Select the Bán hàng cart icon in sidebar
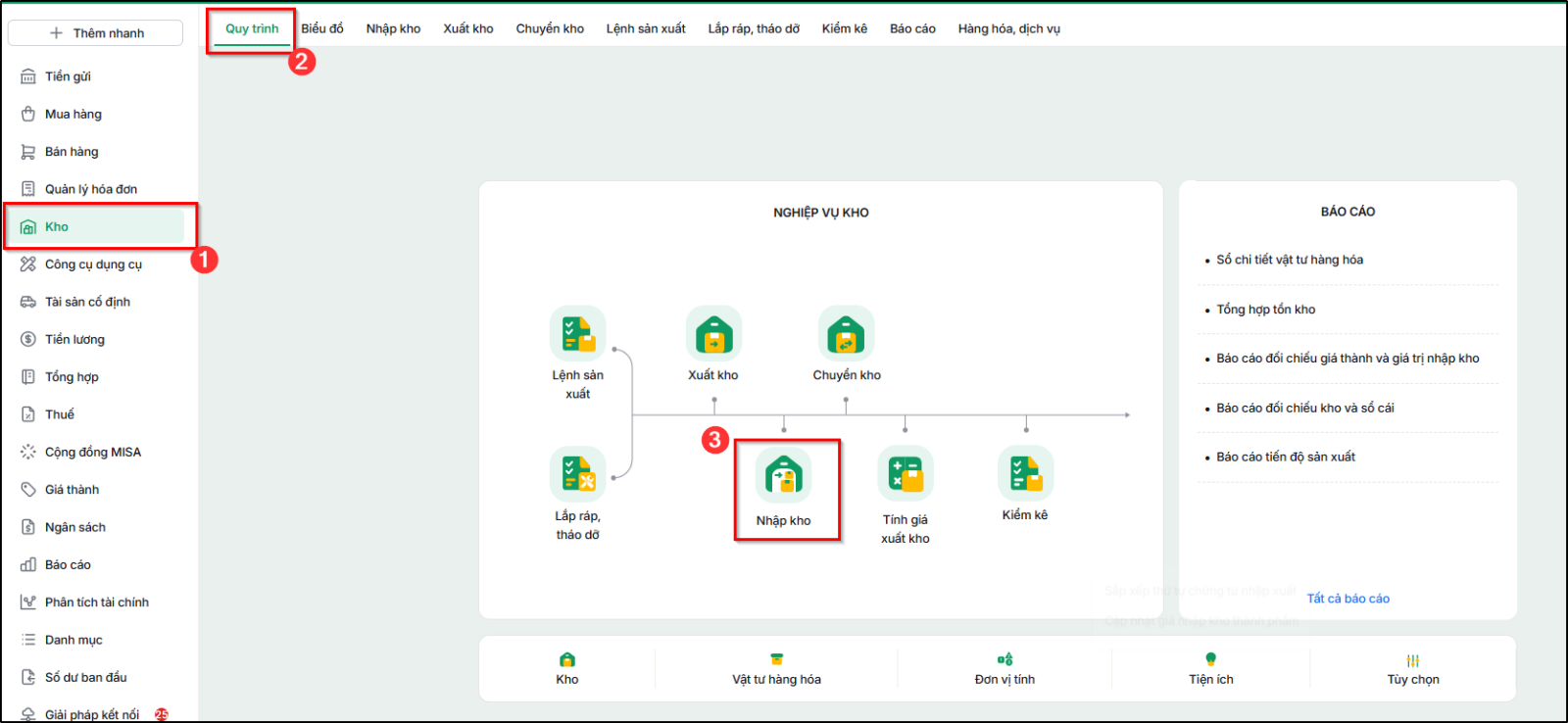 (28, 152)
